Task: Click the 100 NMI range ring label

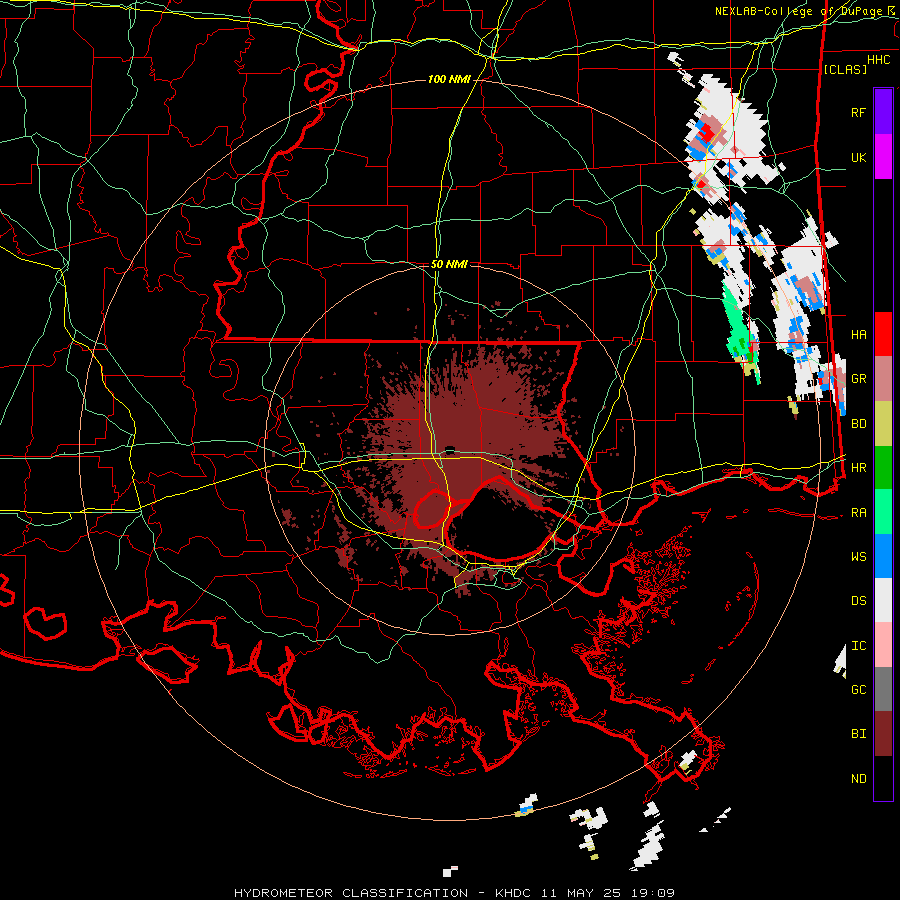Action: tap(449, 79)
